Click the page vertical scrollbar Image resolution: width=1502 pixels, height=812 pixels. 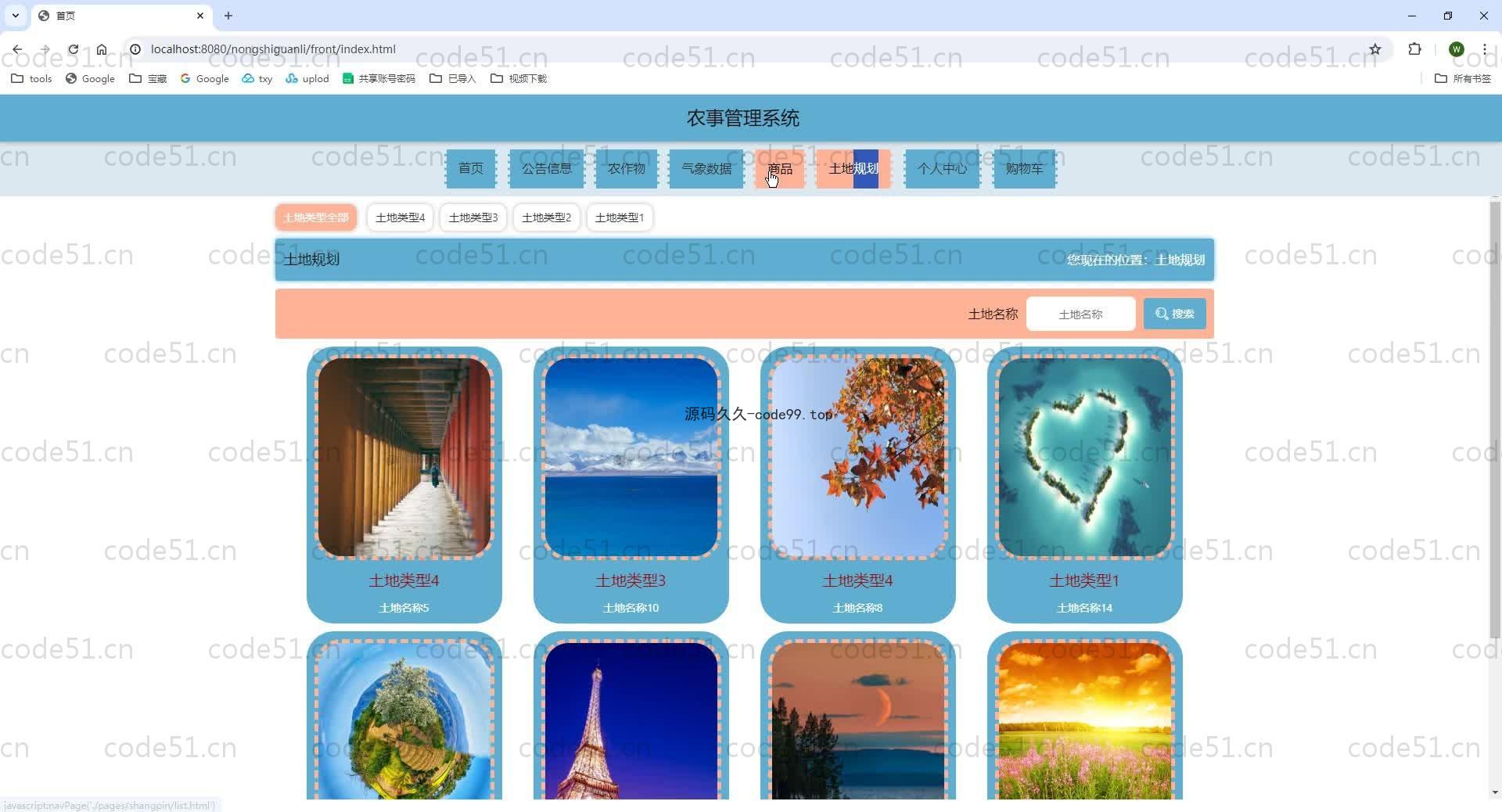1495,419
